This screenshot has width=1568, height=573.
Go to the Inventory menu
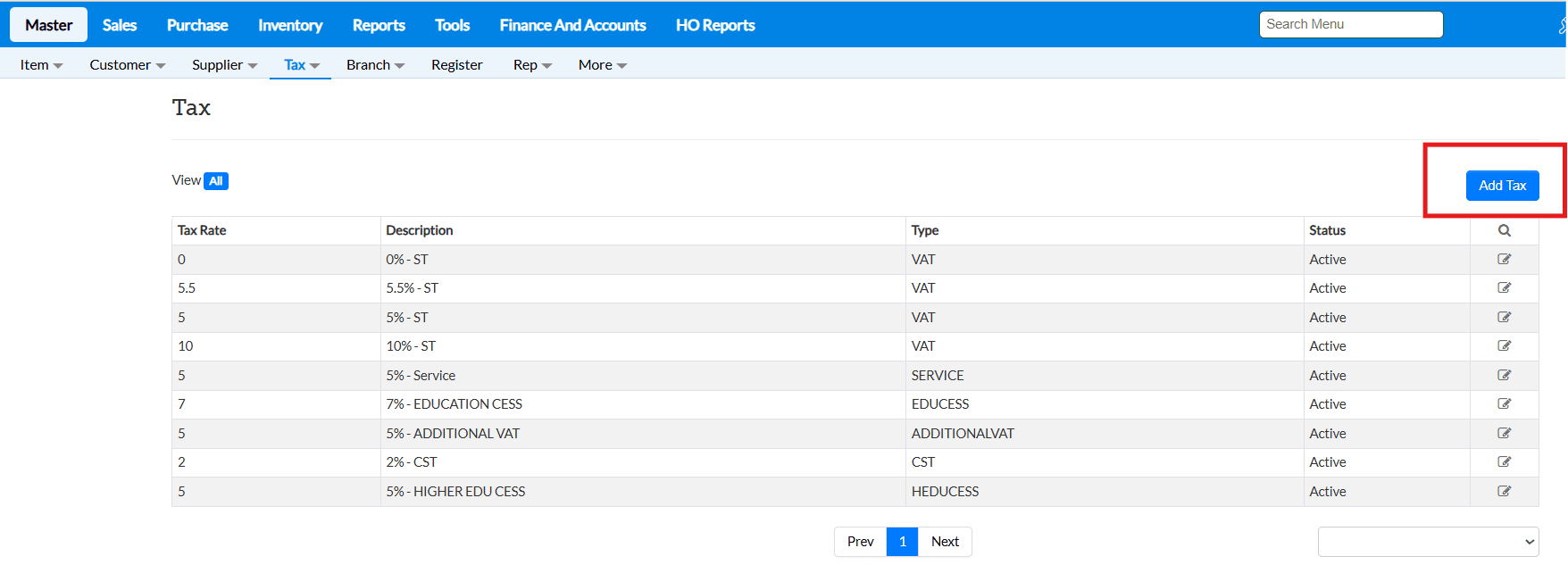290,25
